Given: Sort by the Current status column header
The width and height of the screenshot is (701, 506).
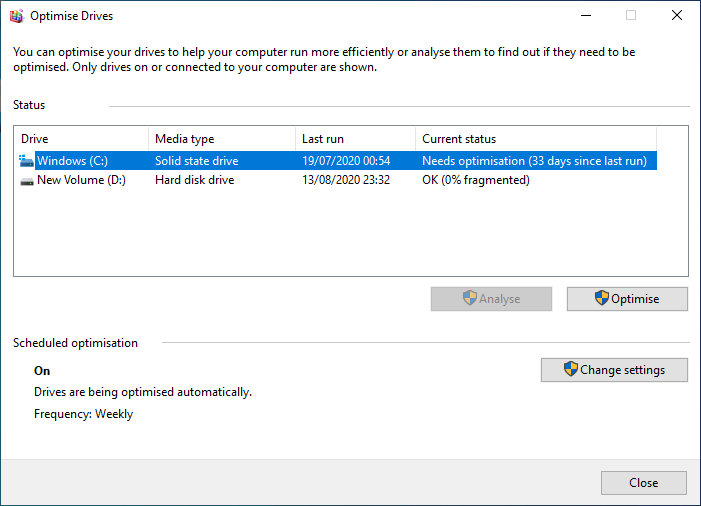Looking at the screenshot, I should point(536,139).
